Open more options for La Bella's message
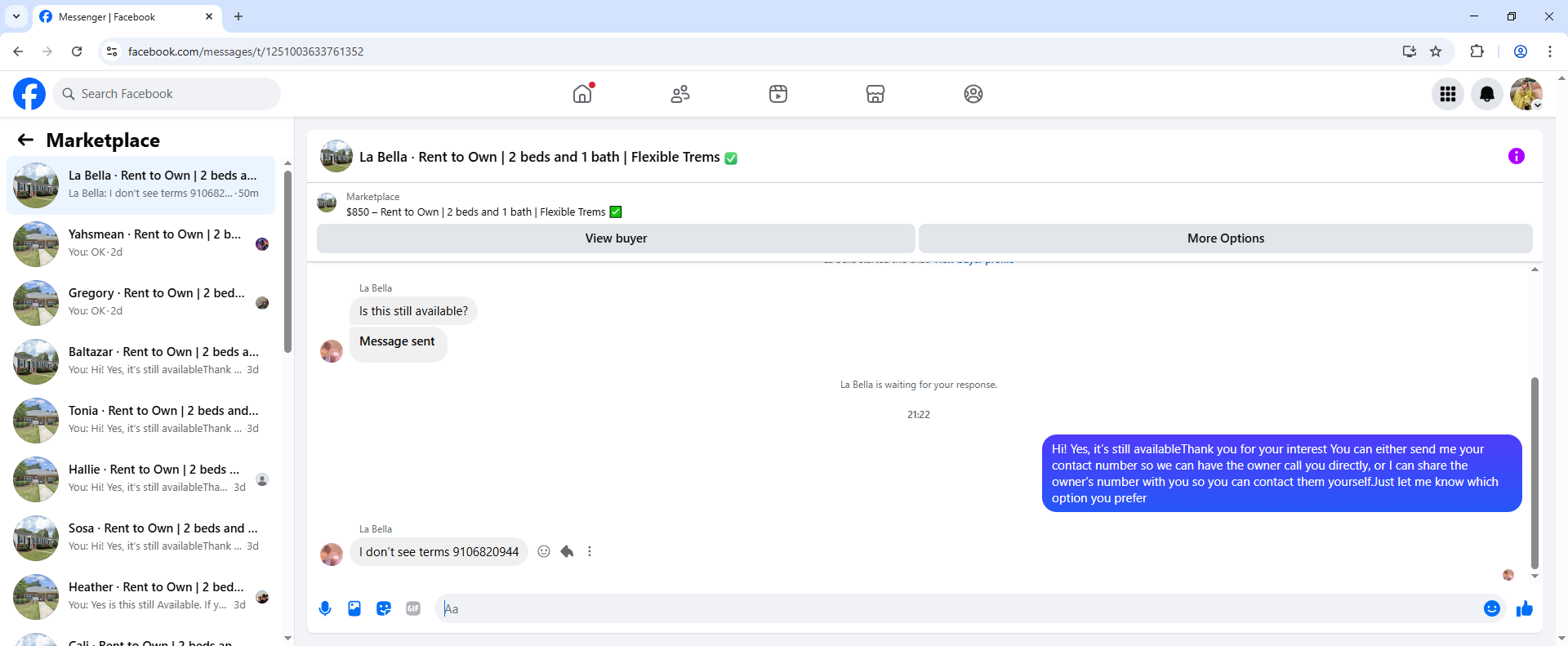 coord(590,551)
